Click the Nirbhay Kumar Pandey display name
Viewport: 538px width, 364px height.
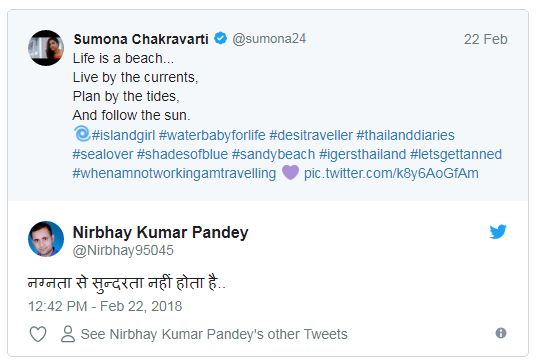coord(161,232)
